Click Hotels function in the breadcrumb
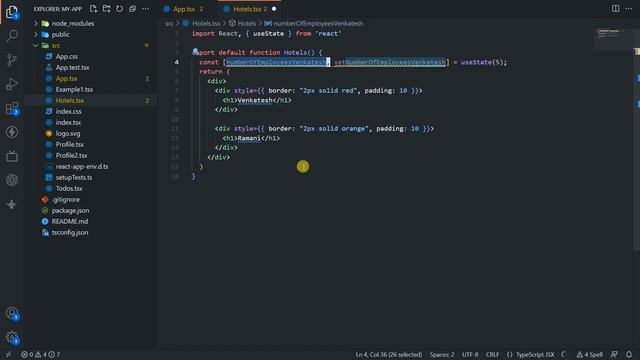Screen dimensions: 640x360 (247, 23)
